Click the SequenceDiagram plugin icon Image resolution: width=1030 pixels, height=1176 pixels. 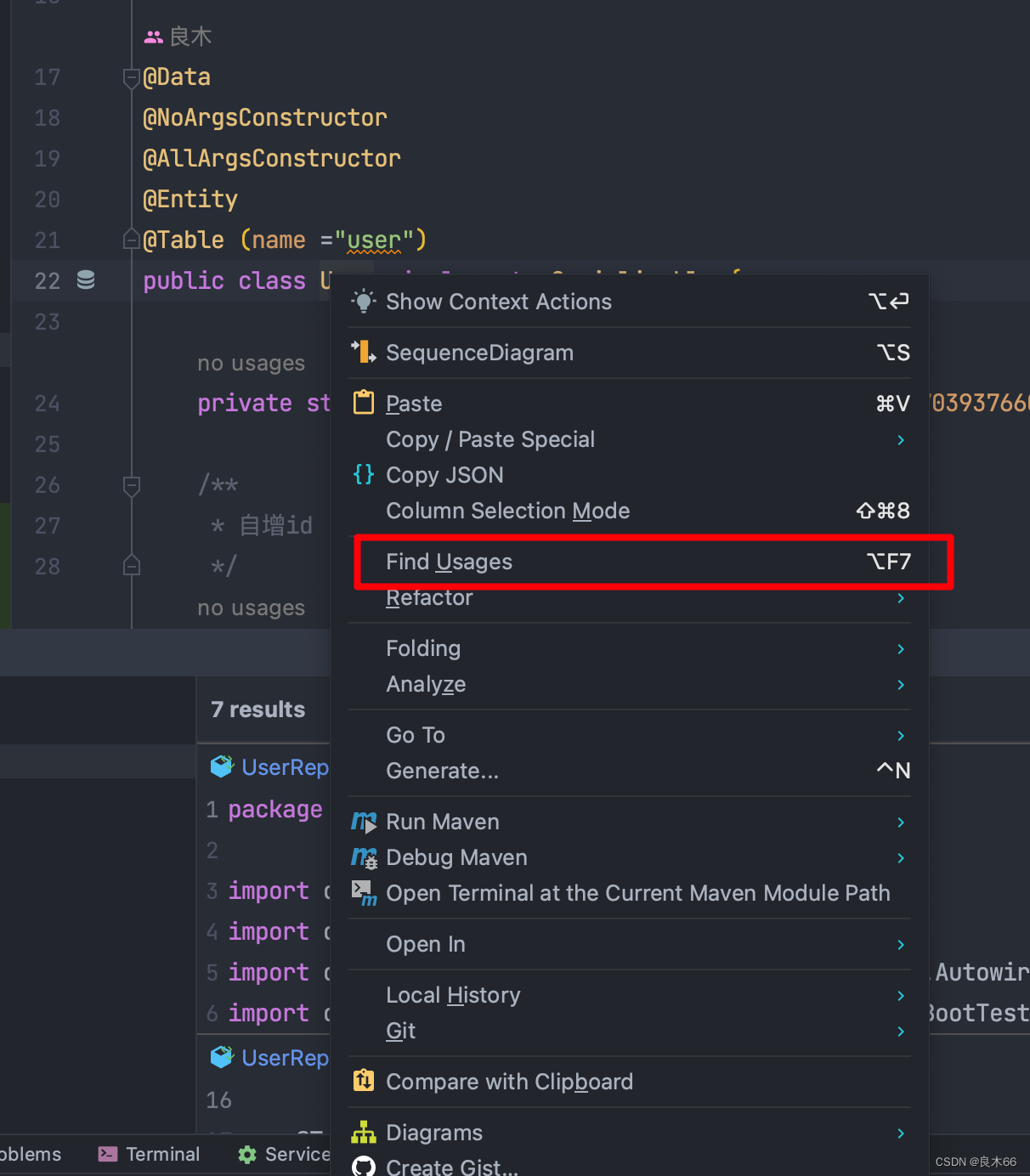pos(364,352)
